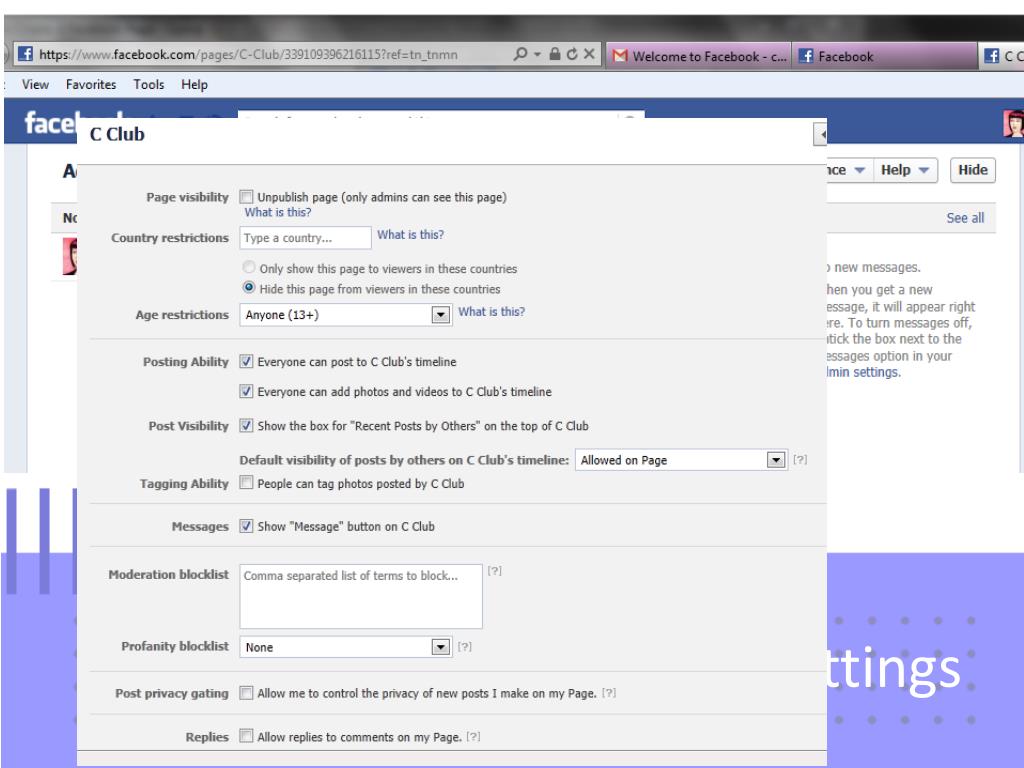Click 'What is this?' under Unpublish page
1024x768 pixels.
pos(278,212)
